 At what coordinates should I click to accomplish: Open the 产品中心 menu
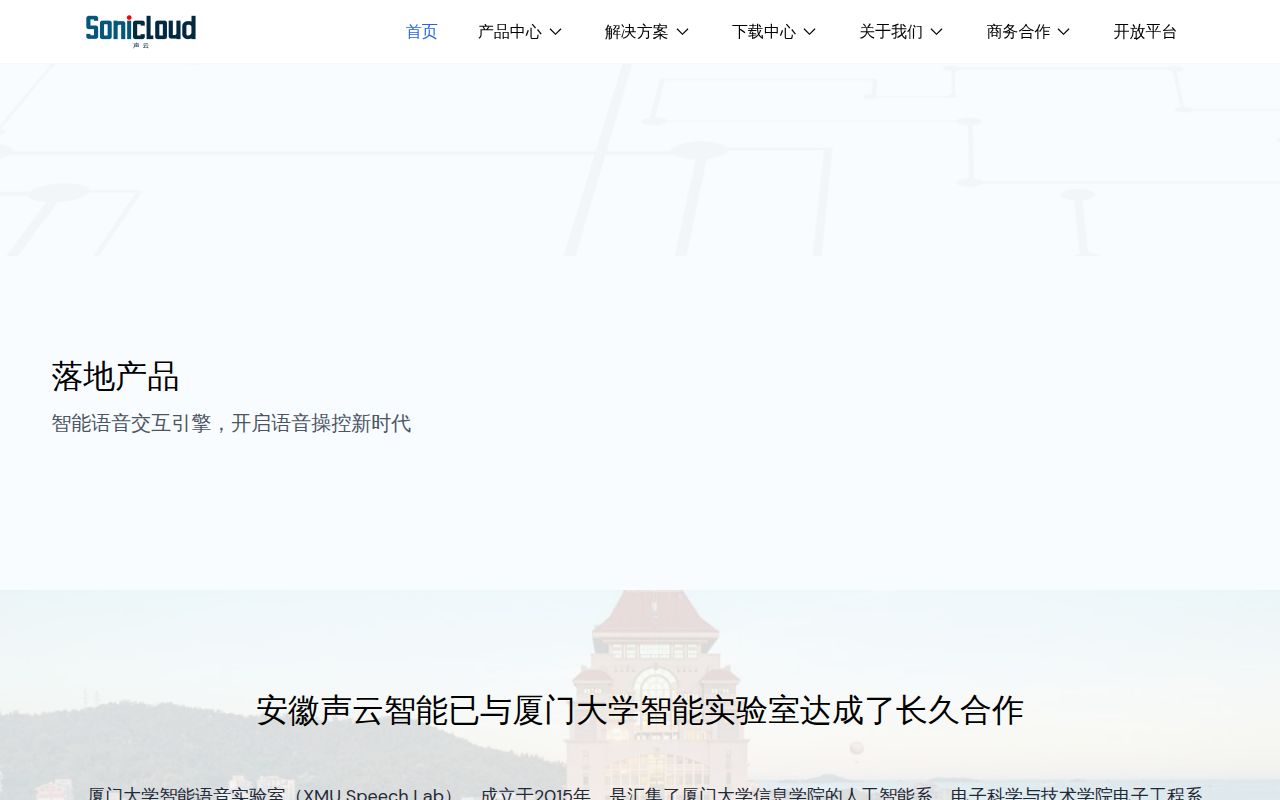point(509,32)
